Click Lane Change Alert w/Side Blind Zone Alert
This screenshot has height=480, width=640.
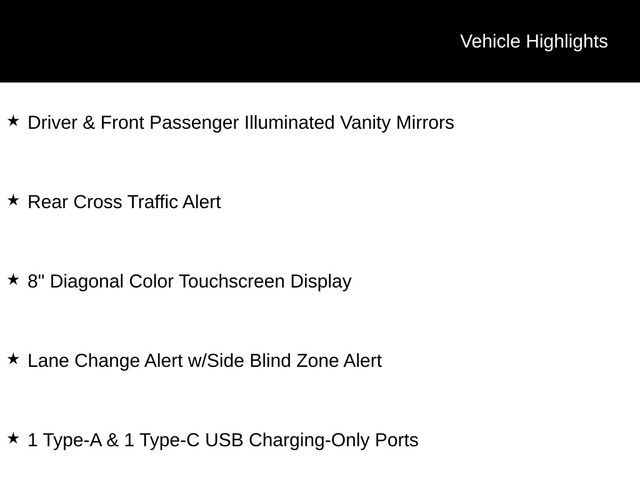204,360
